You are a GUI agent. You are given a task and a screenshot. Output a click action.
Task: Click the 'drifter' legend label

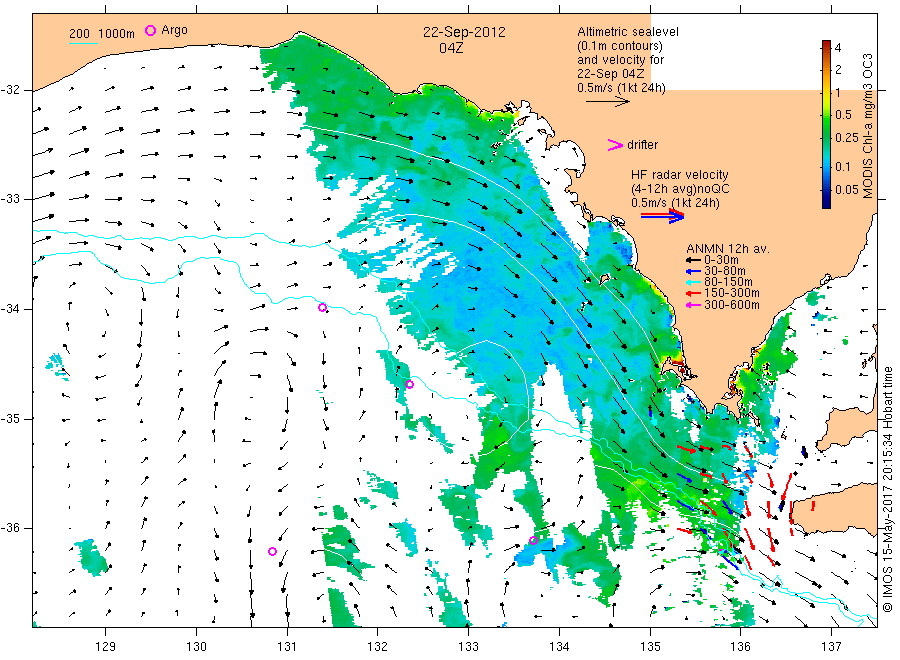[642, 145]
